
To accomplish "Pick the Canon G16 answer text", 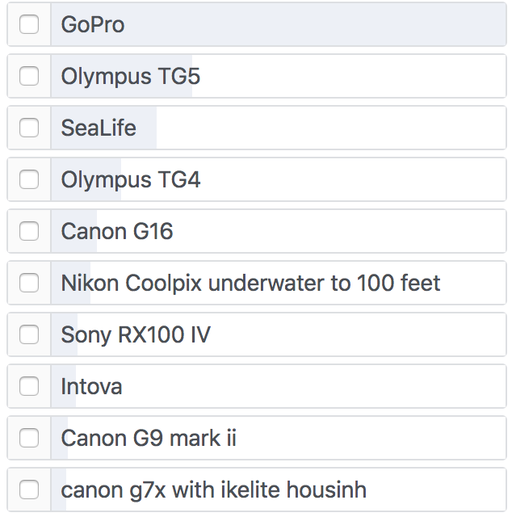I will [117, 231].
